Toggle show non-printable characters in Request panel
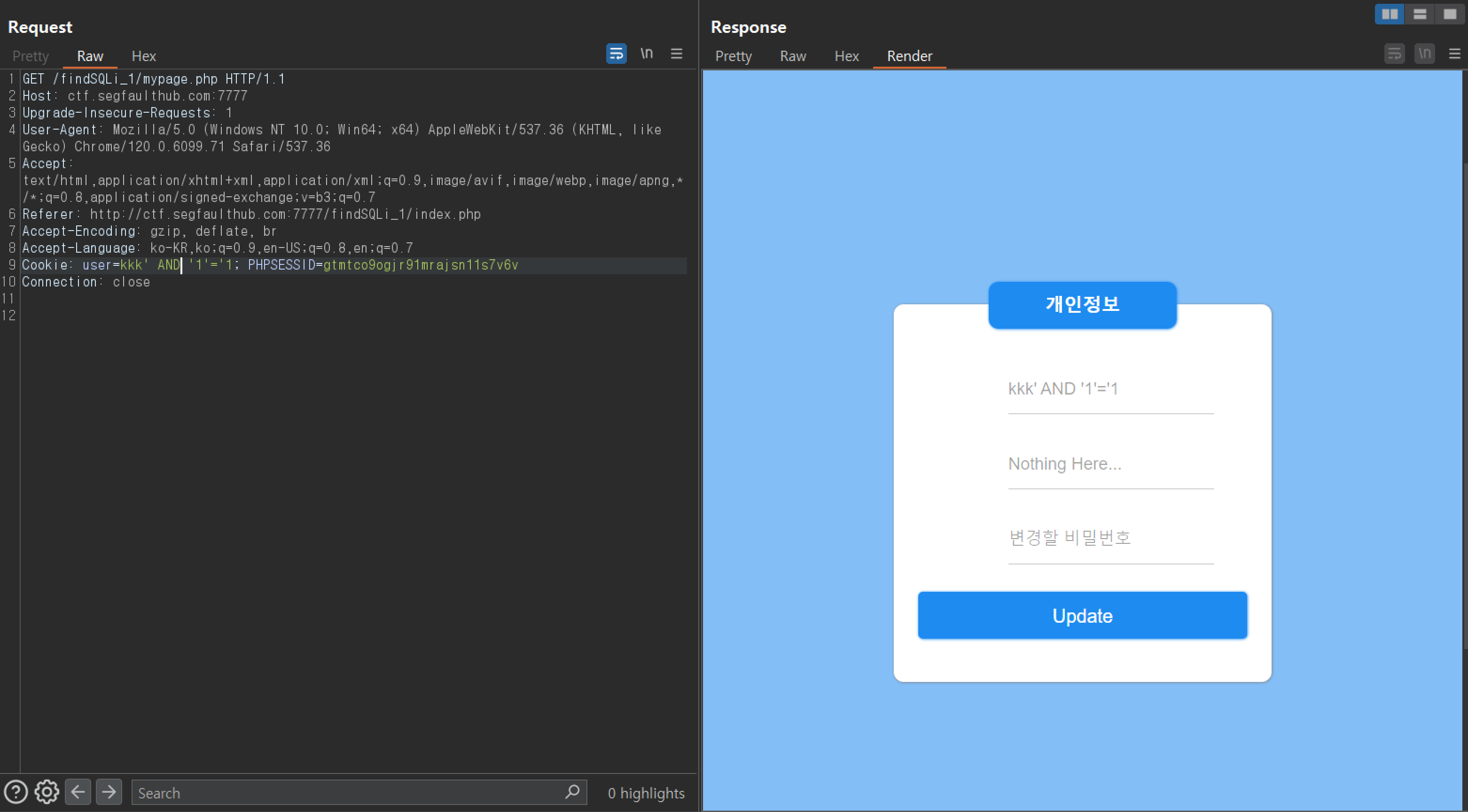 point(646,54)
